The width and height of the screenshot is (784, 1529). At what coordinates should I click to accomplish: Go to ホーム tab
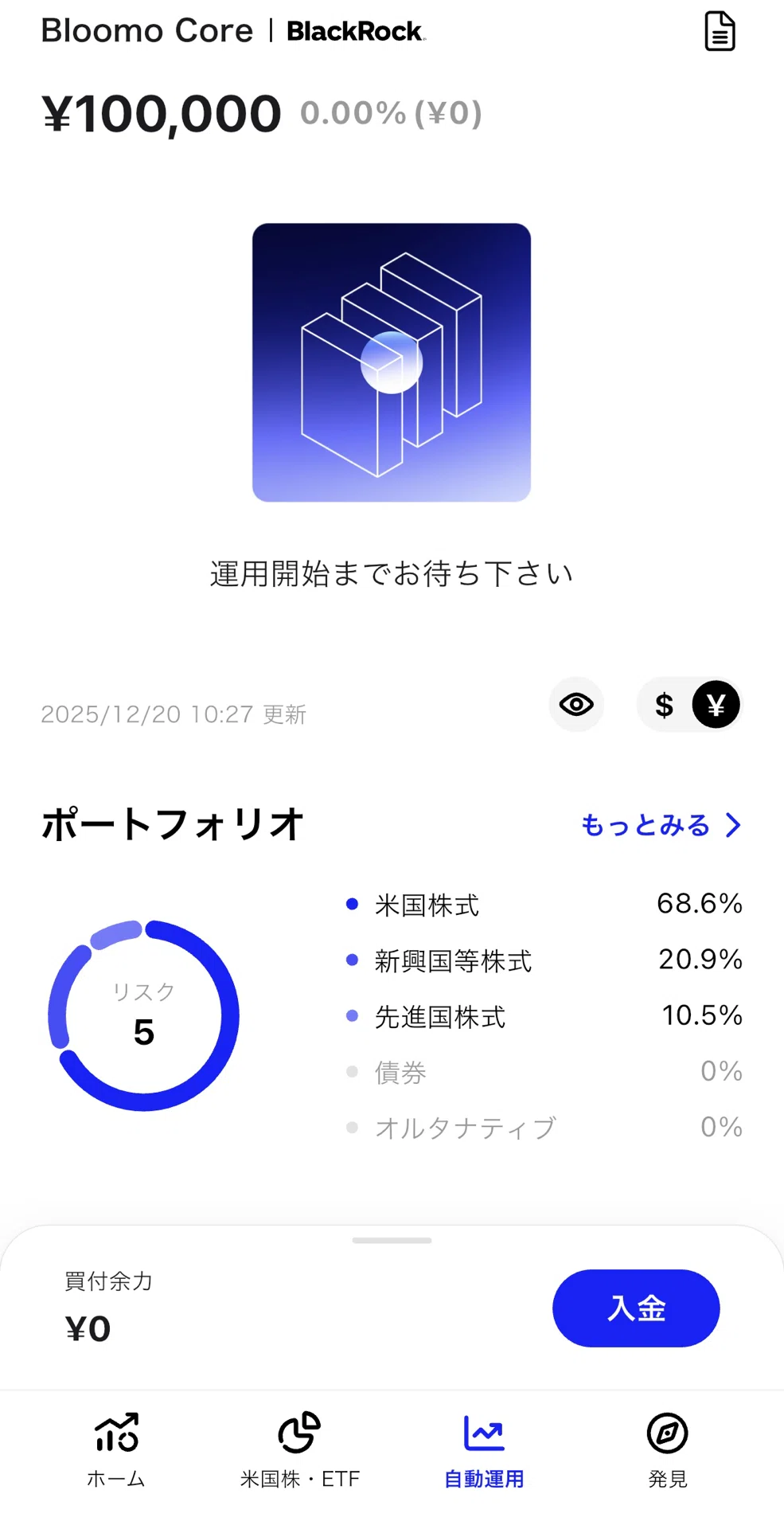[x=116, y=1450]
